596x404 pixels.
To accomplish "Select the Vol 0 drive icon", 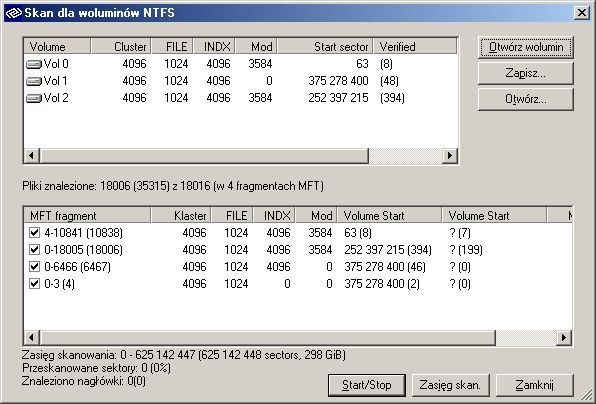I will pyautogui.click(x=34, y=64).
